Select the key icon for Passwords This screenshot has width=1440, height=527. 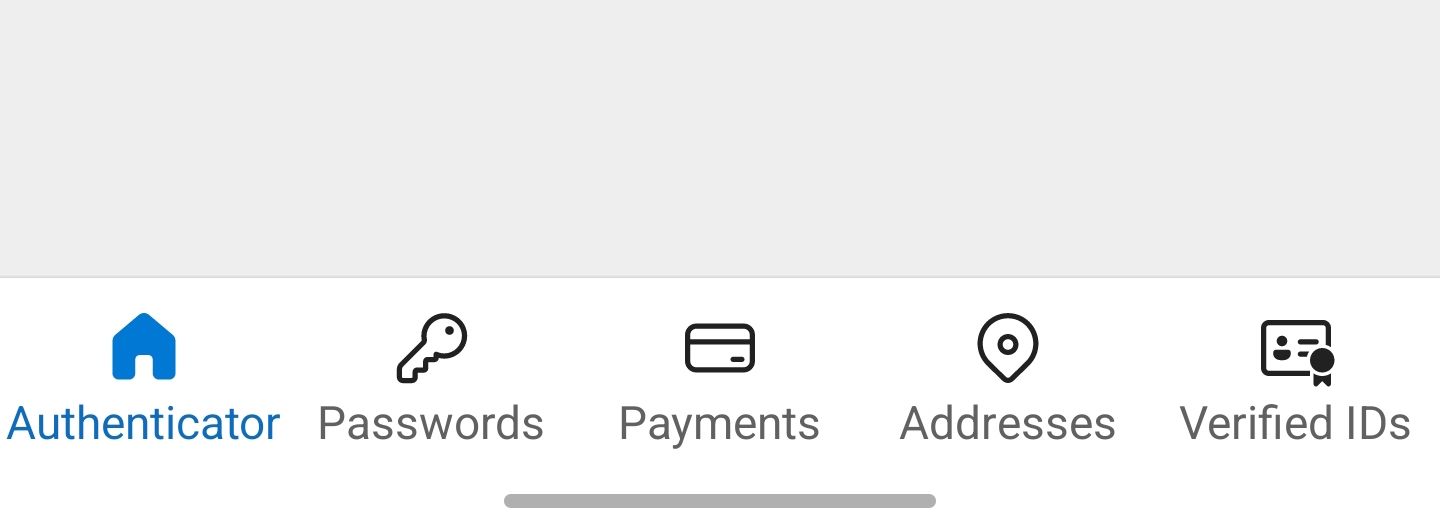pyautogui.click(x=432, y=348)
